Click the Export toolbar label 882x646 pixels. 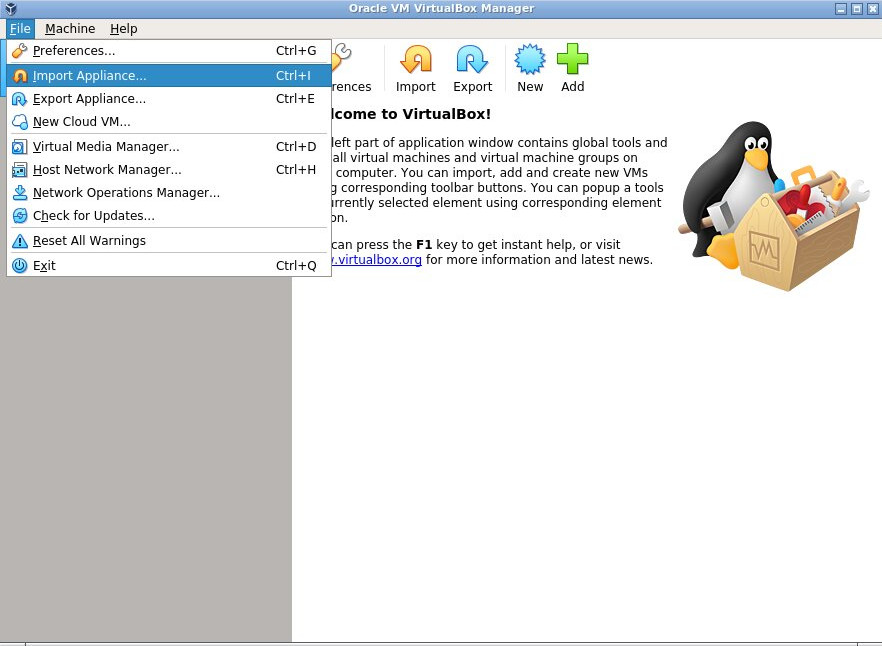pyautogui.click(x=472, y=87)
